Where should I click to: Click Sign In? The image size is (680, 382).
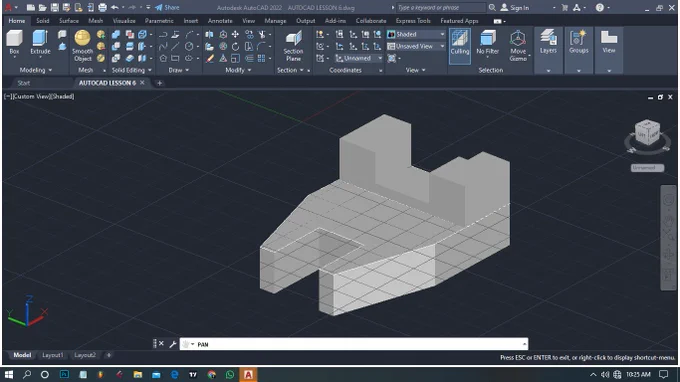(515, 7)
